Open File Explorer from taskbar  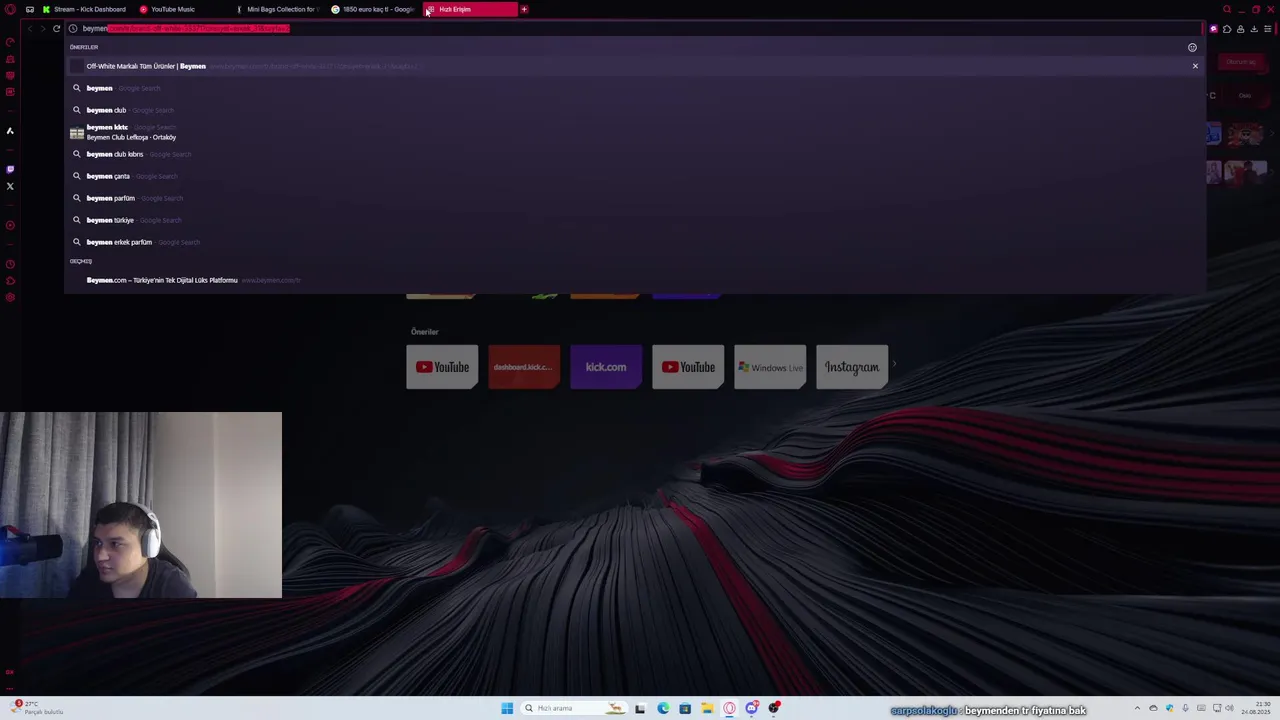pos(707,709)
